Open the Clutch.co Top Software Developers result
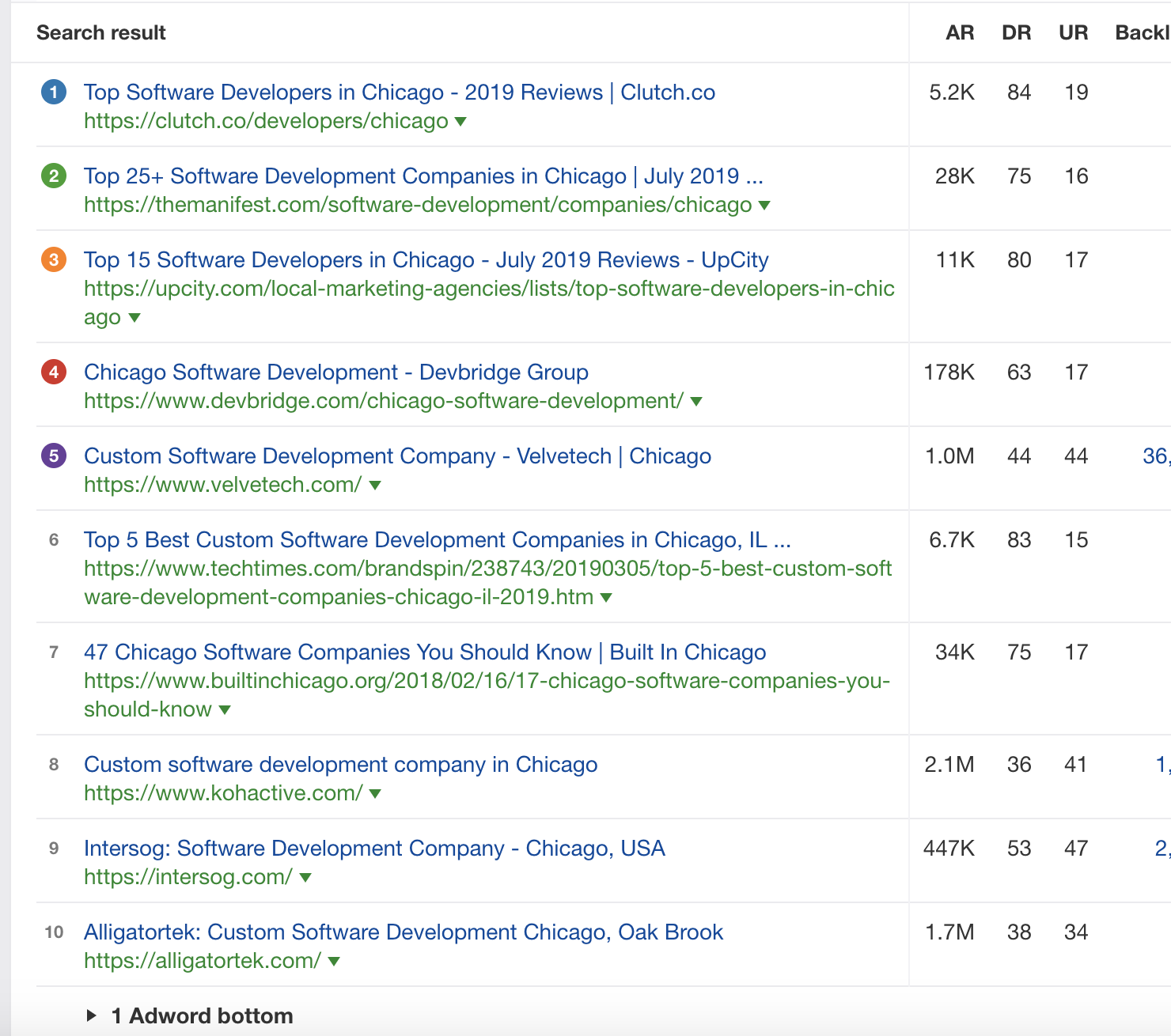 tap(400, 93)
